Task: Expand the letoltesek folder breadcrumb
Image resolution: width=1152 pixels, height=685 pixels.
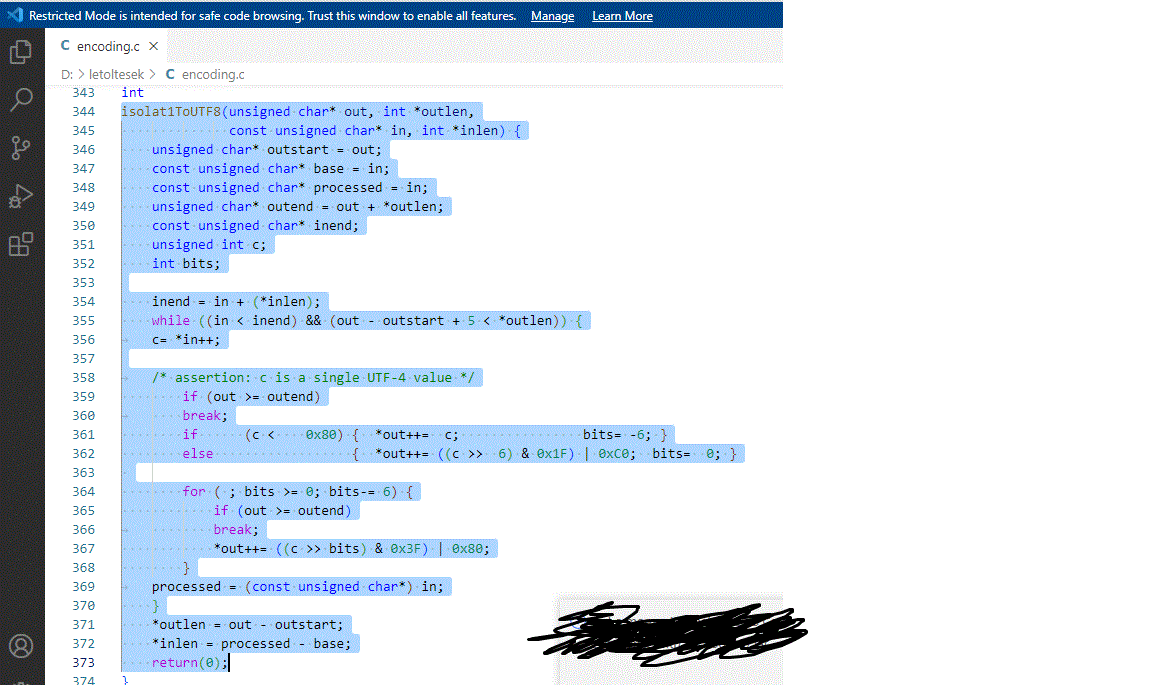Action: (x=116, y=74)
